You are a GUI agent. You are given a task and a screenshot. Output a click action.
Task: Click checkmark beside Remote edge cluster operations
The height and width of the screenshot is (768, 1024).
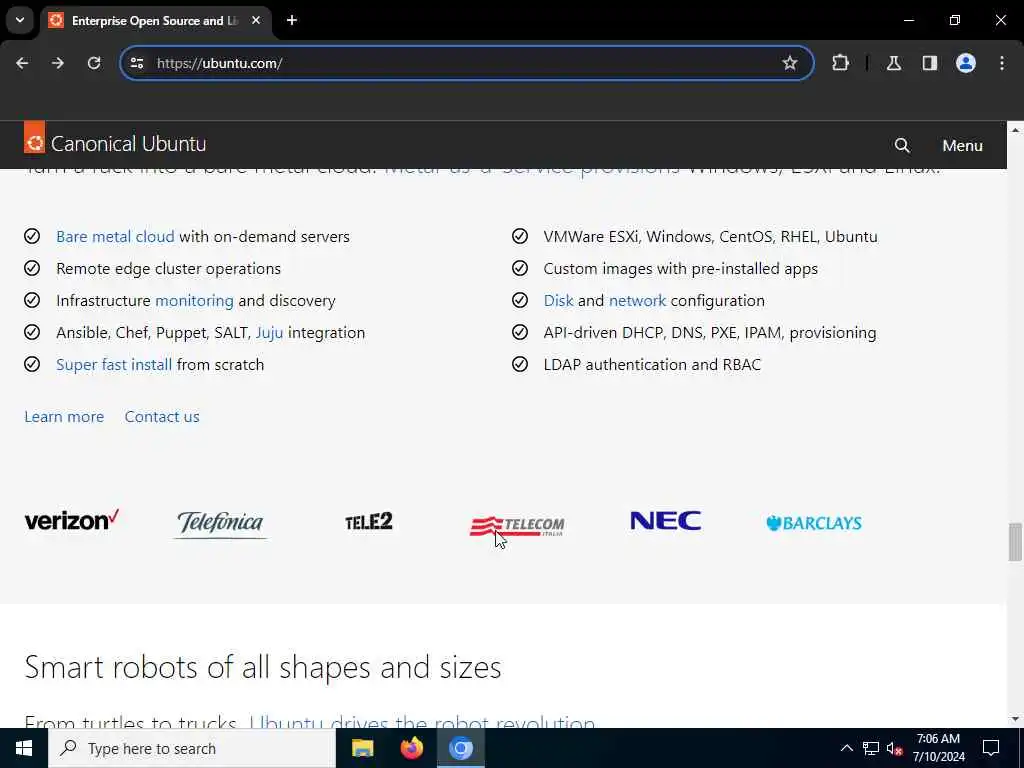pos(32,268)
